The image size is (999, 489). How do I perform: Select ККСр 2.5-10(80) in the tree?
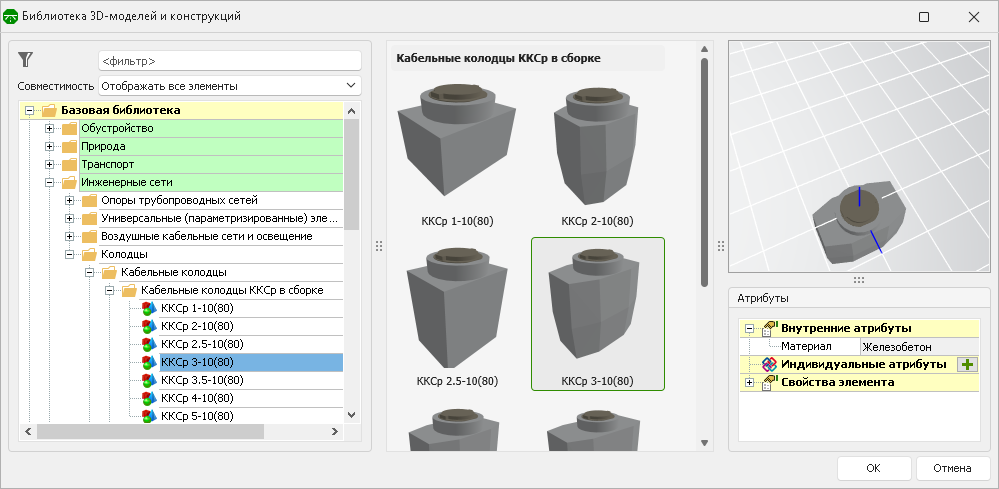202,344
